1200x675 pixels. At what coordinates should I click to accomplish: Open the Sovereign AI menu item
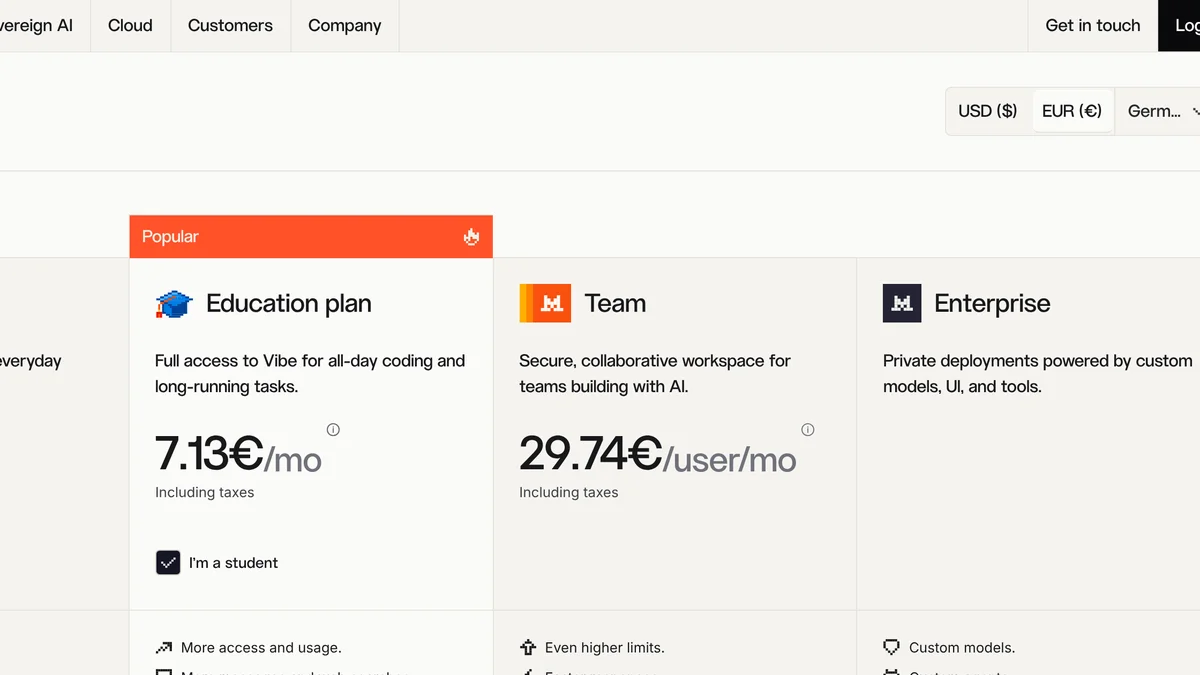click(36, 26)
